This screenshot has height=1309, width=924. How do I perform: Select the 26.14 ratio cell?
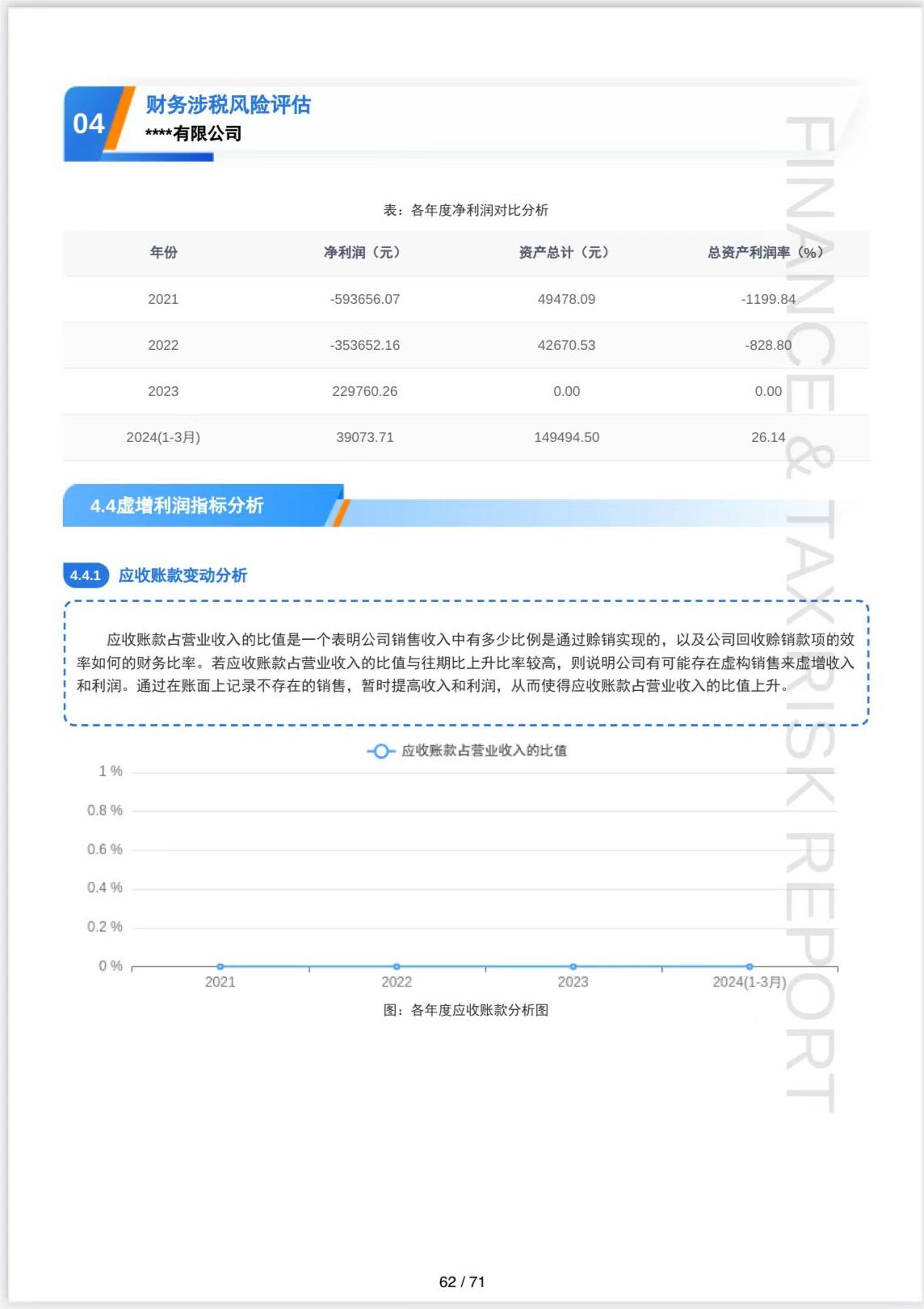pyautogui.click(x=768, y=437)
